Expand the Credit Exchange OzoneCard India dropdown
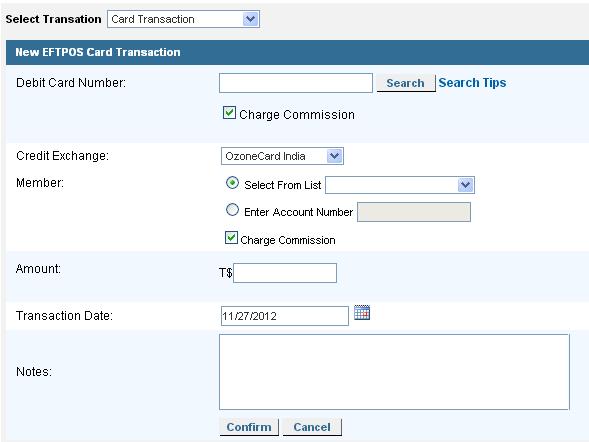Viewport: 589px width, 442px height. click(282, 156)
